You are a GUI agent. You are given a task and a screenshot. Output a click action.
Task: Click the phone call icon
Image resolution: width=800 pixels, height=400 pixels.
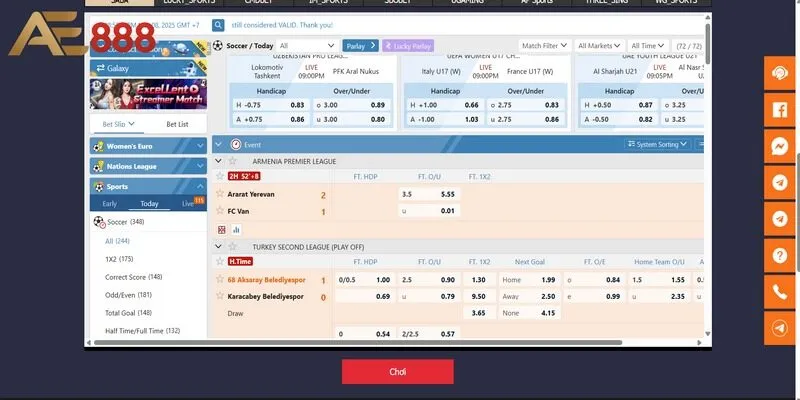[780, 292]
